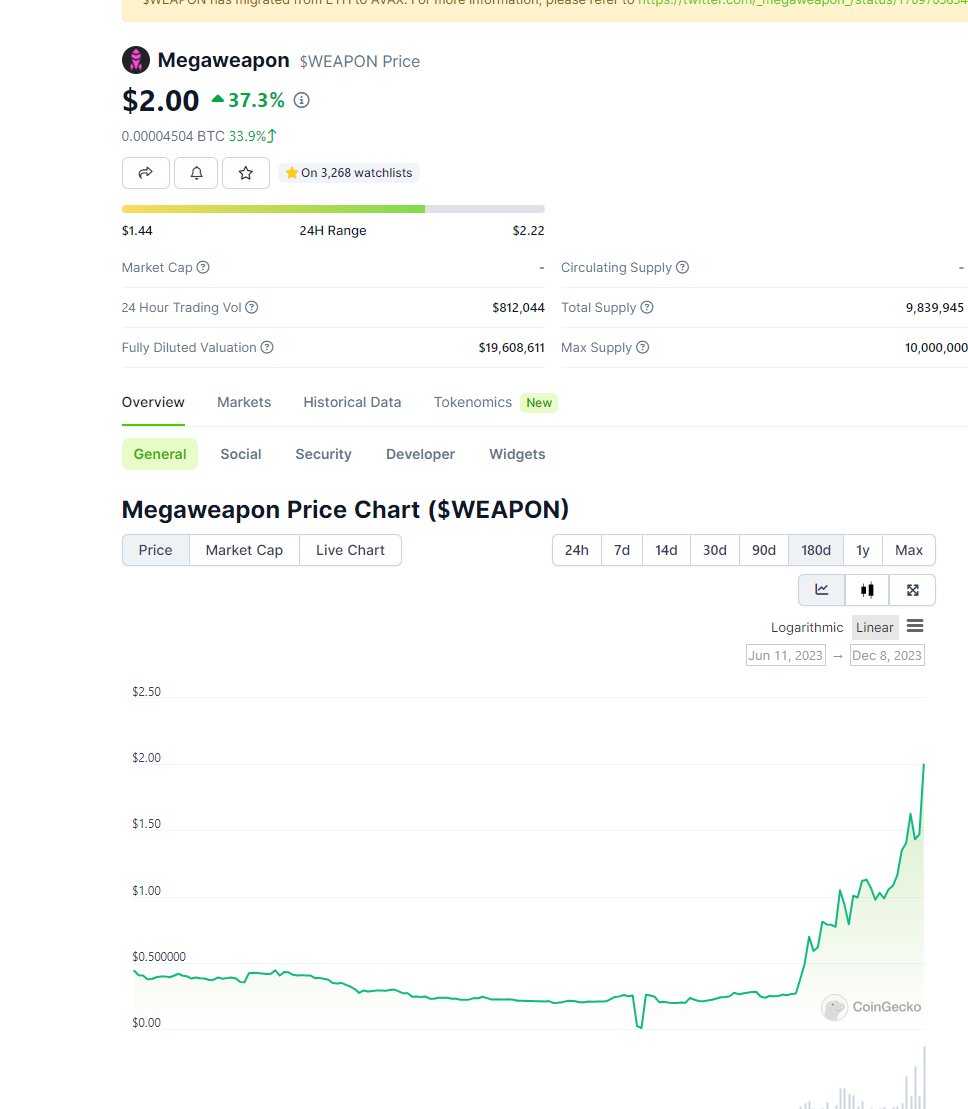This screenshot has height=1109, width=968.
Task: Expand chart to fullscreen icon
Action: (912, 590)
